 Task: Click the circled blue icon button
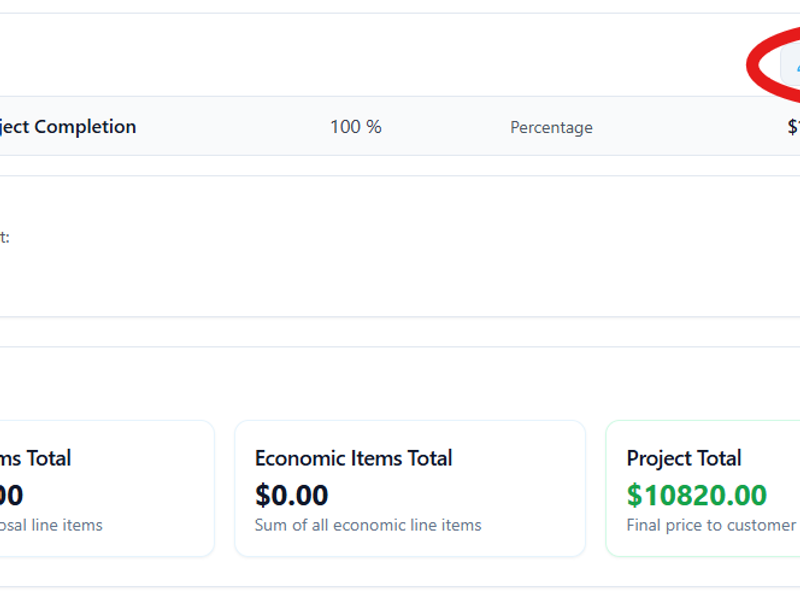pos(792,66)
